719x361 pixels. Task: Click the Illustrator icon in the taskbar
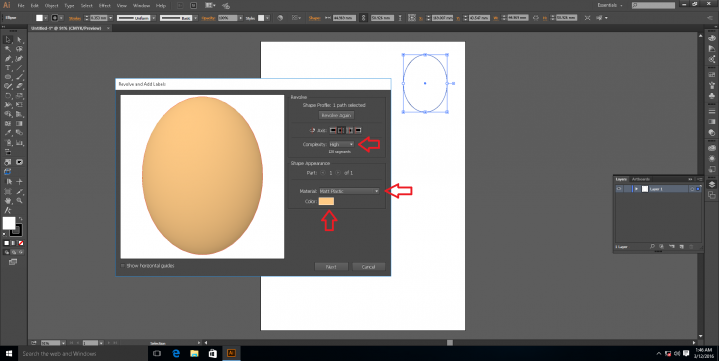click(x=231, y=353)
